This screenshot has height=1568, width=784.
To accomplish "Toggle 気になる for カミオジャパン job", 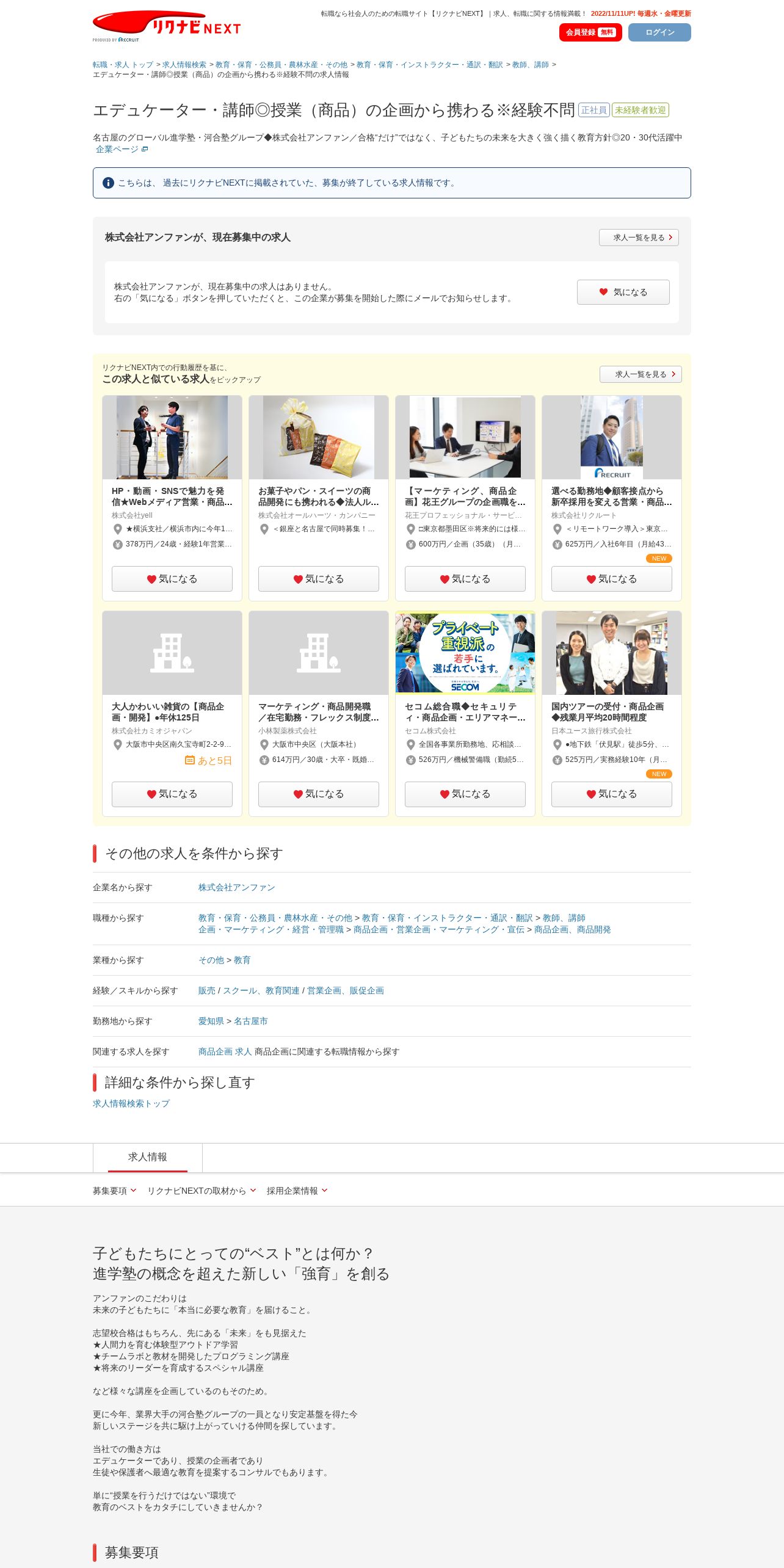I will click(x=172, y=794).
